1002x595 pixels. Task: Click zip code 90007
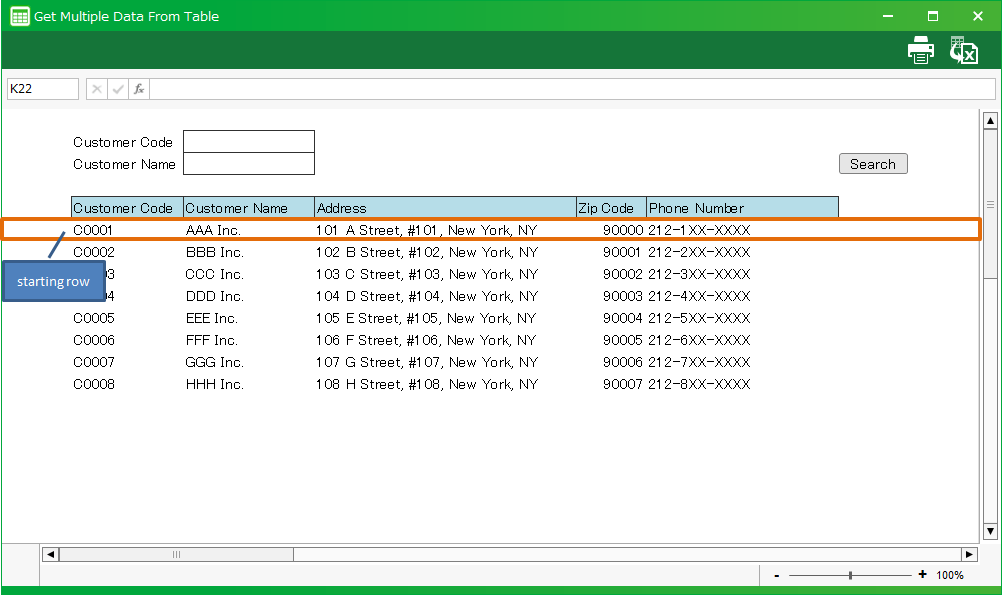(x=623, y=384)
